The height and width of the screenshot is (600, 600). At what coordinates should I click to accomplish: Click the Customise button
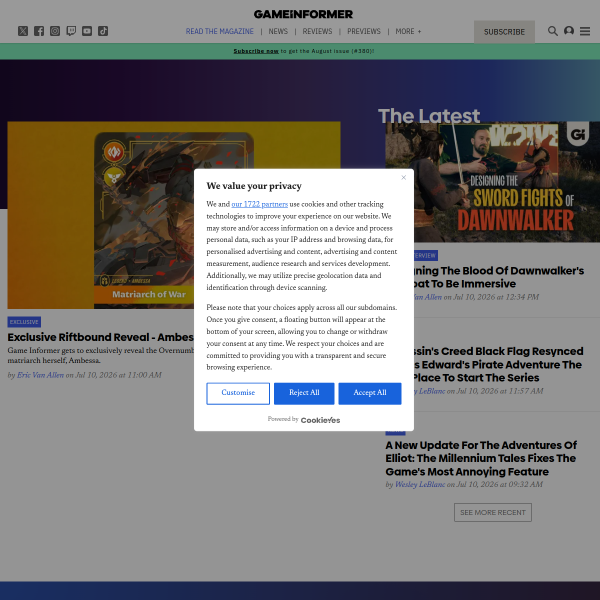point(238,393)
